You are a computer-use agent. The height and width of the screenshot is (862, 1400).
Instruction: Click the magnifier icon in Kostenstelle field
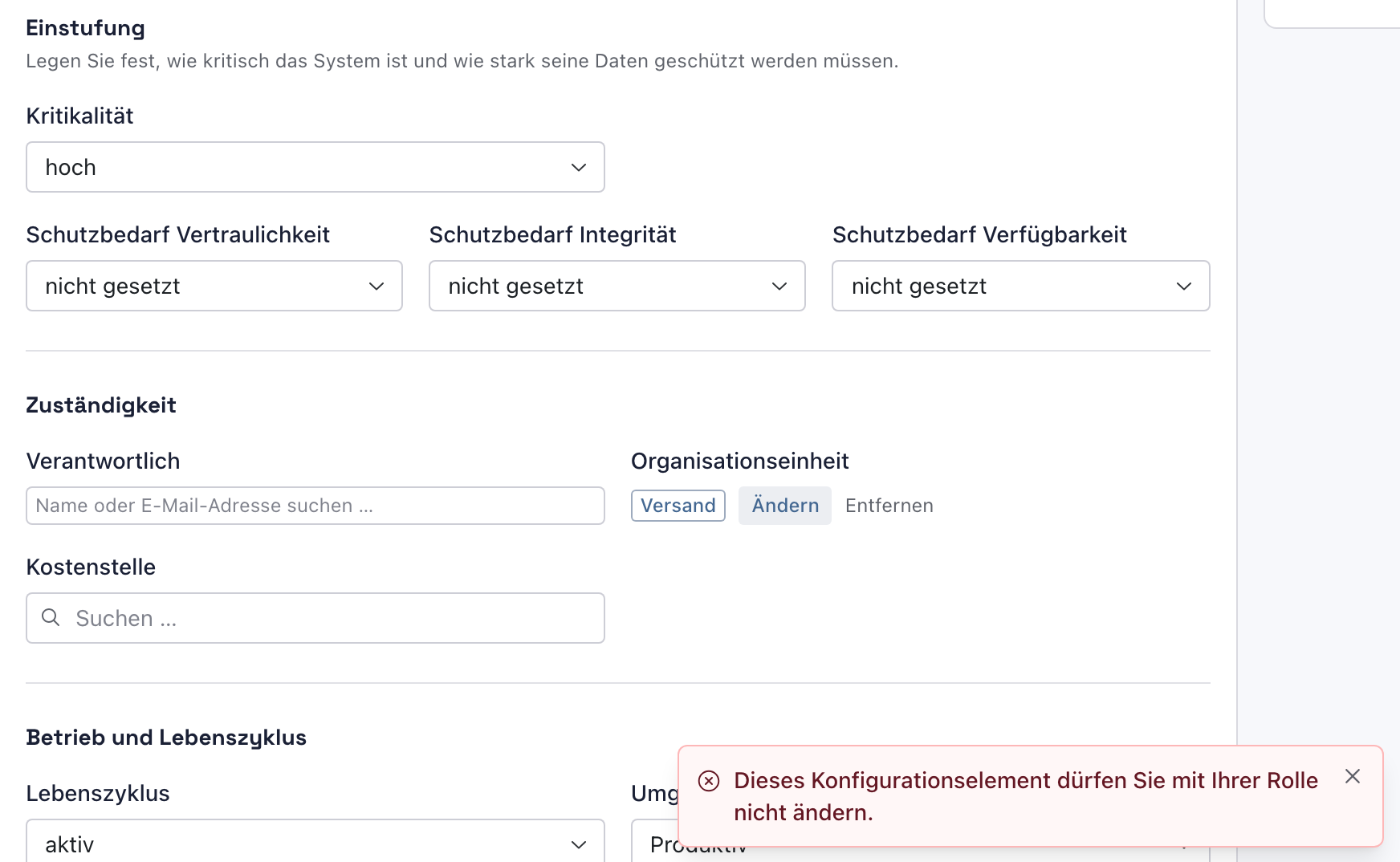click(x=51, y=617)
